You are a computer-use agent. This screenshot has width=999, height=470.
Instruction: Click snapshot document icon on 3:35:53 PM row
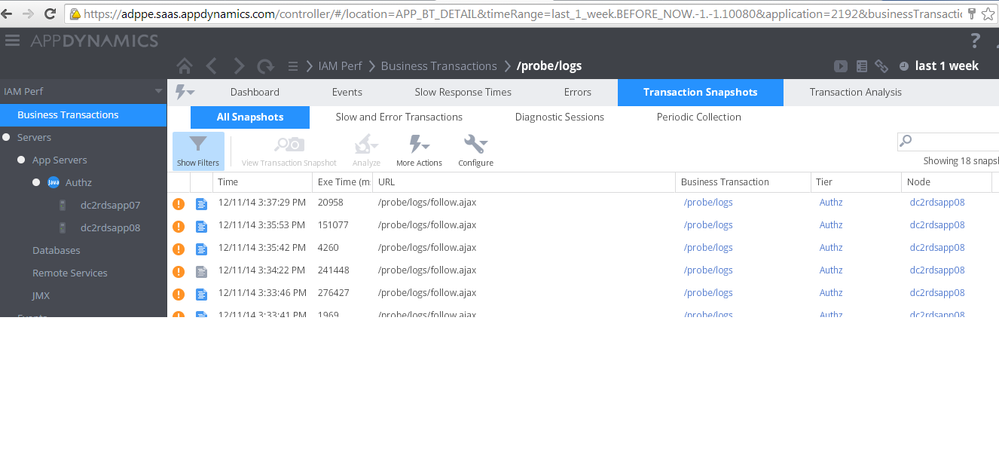pos(201,226)
